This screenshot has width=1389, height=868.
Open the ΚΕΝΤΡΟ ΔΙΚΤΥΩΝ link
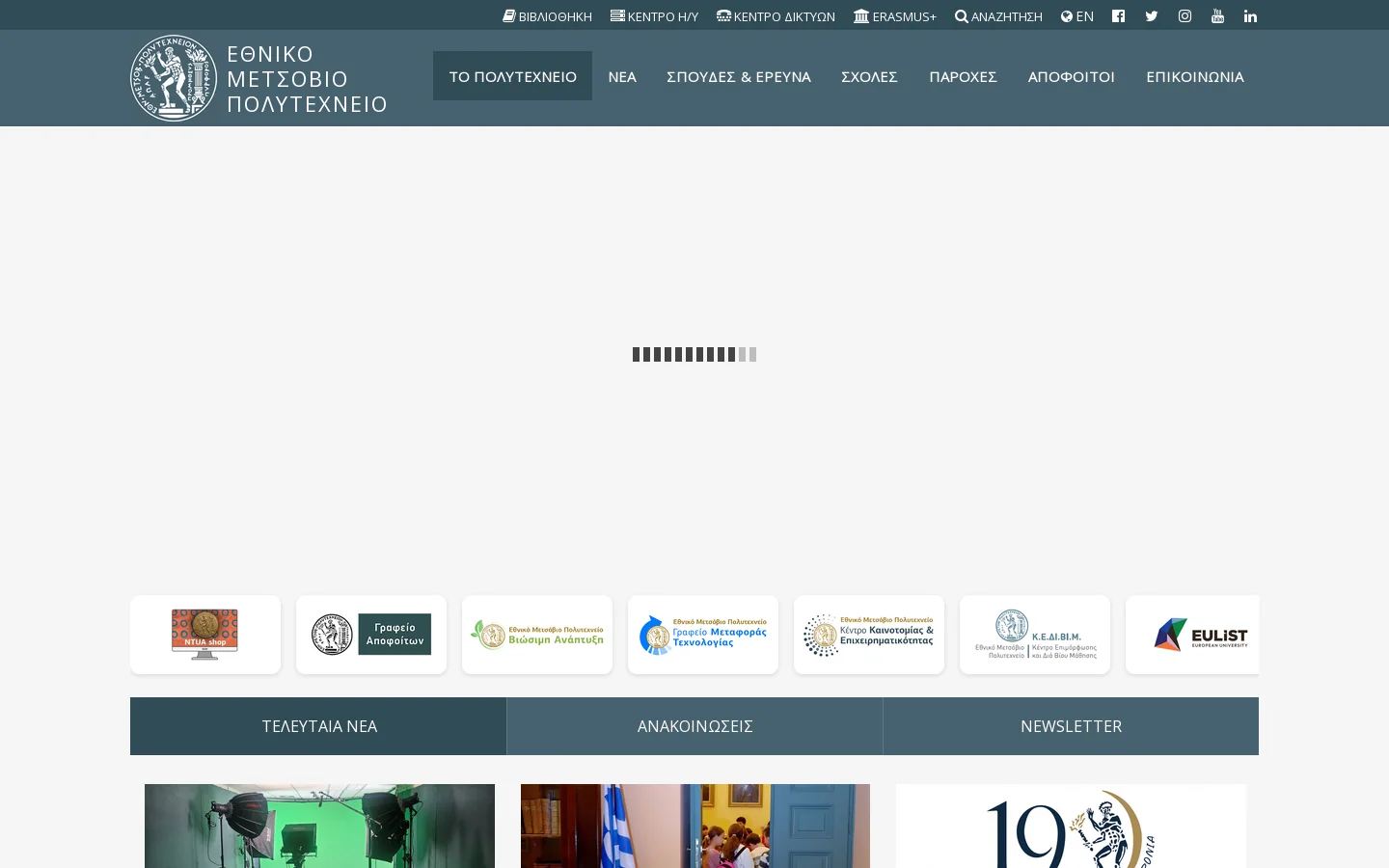[776, 16]
